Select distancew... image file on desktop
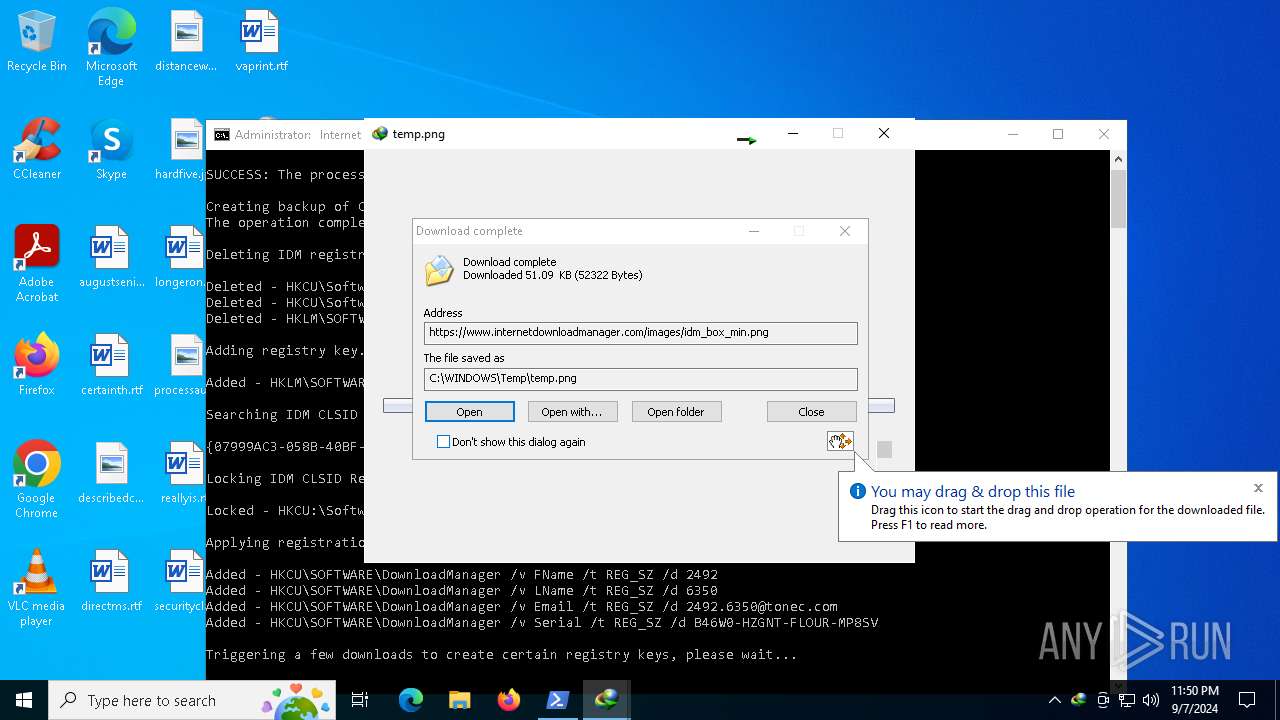 [186, 42]
